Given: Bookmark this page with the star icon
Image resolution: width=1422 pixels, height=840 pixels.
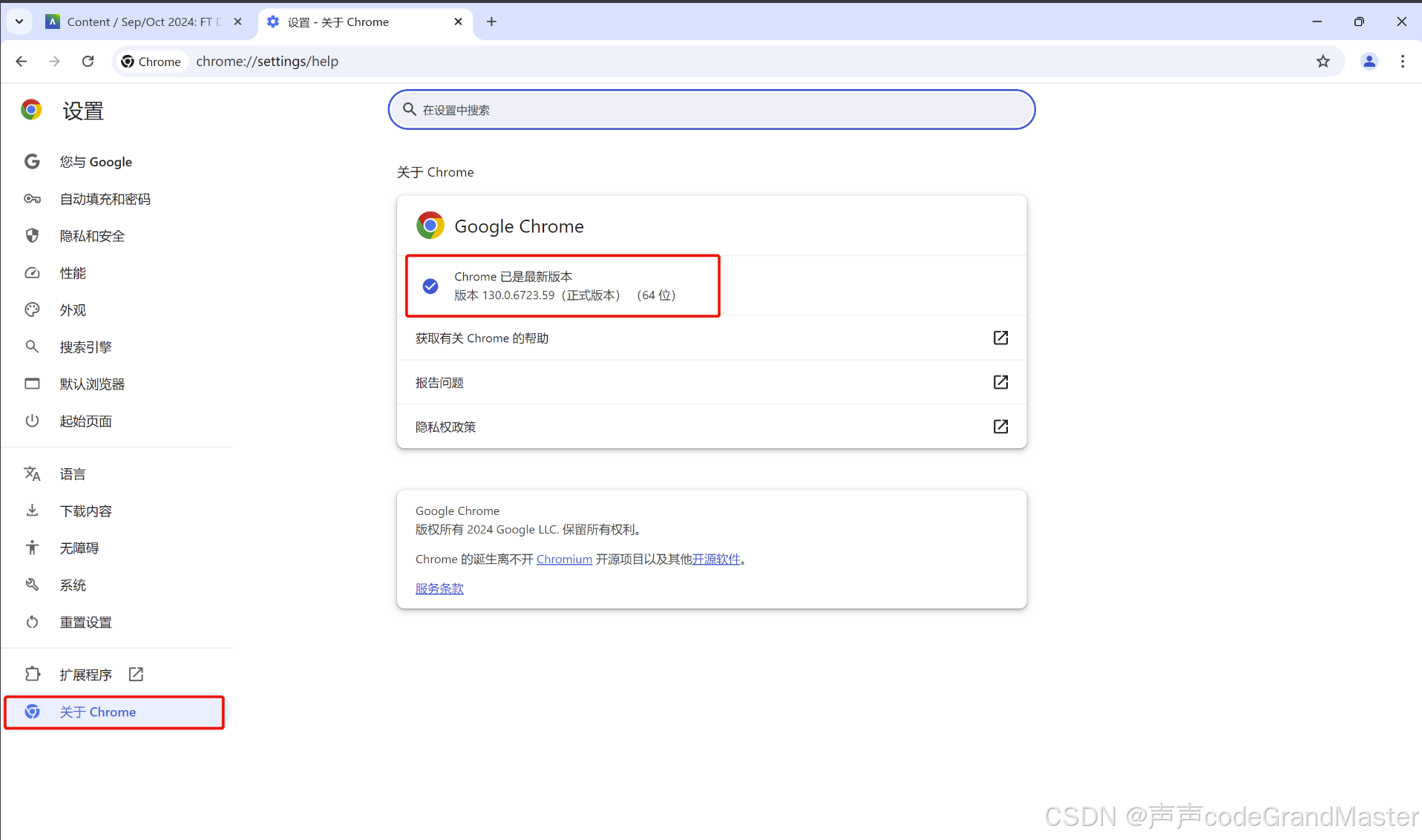Looking at the screenshot, I should 1323,62.
